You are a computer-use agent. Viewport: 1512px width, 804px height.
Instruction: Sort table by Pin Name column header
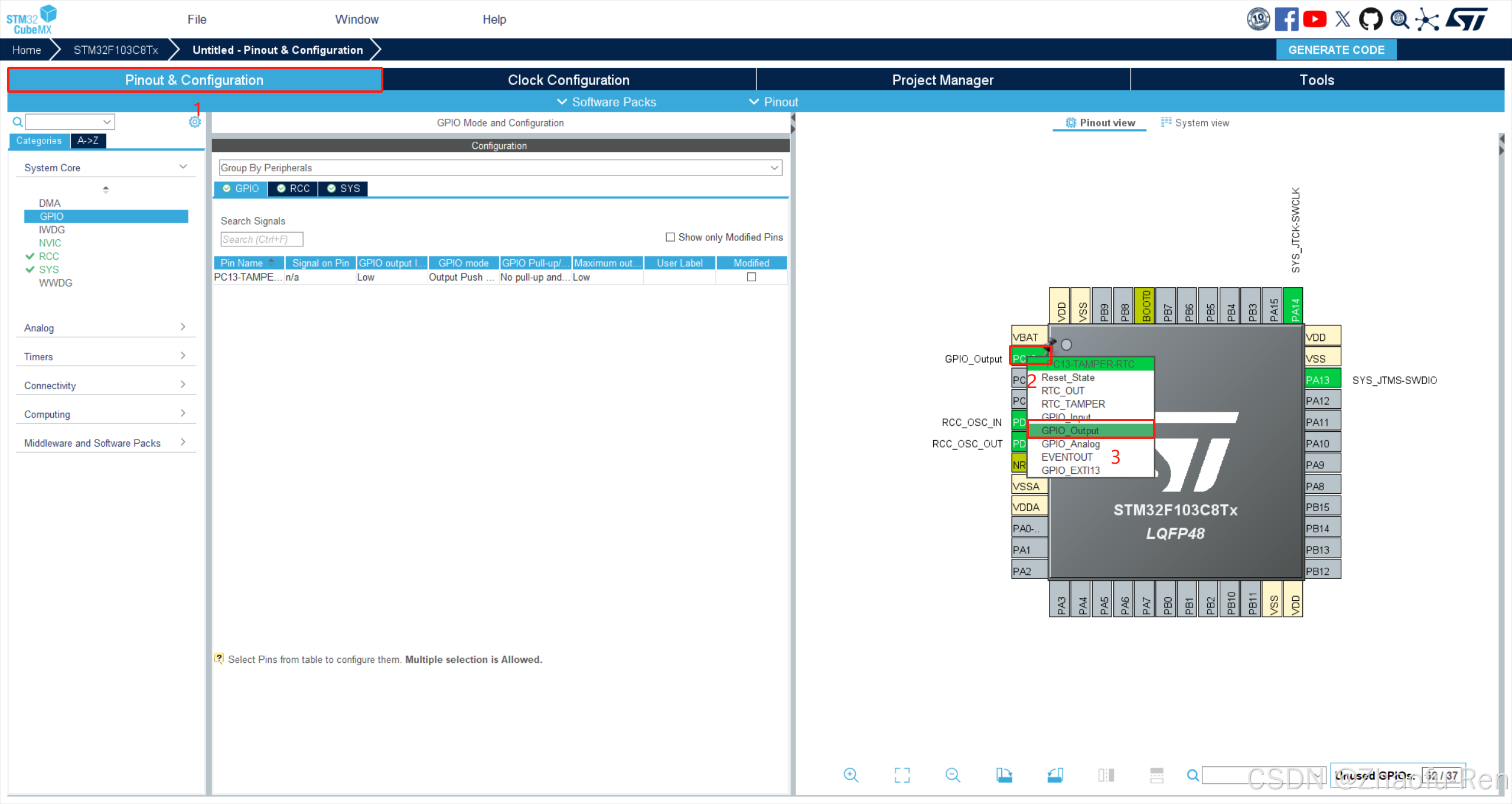pos(249,263)
